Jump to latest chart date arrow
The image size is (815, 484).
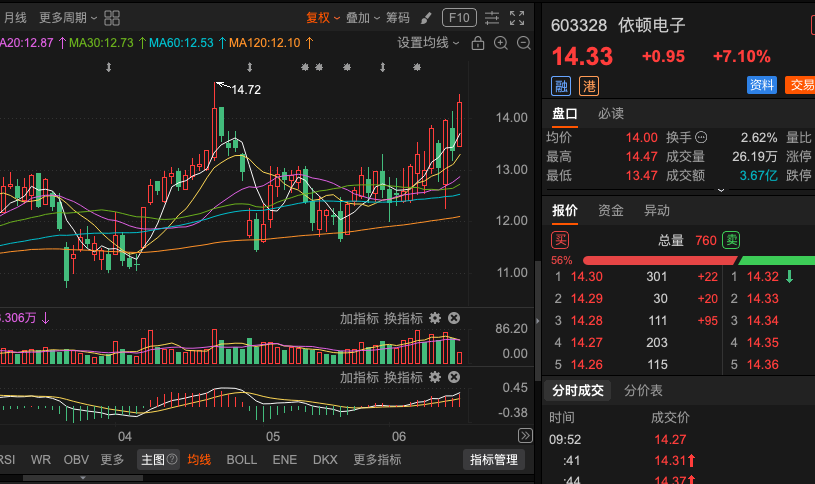(x=525, y=436)
